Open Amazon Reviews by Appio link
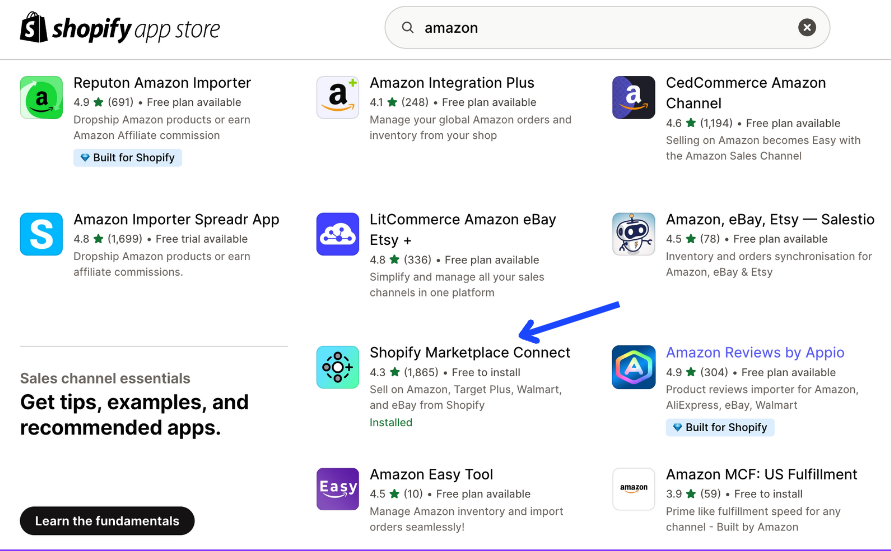The width and height of the screenshot is (891, 551). [755, 353]
